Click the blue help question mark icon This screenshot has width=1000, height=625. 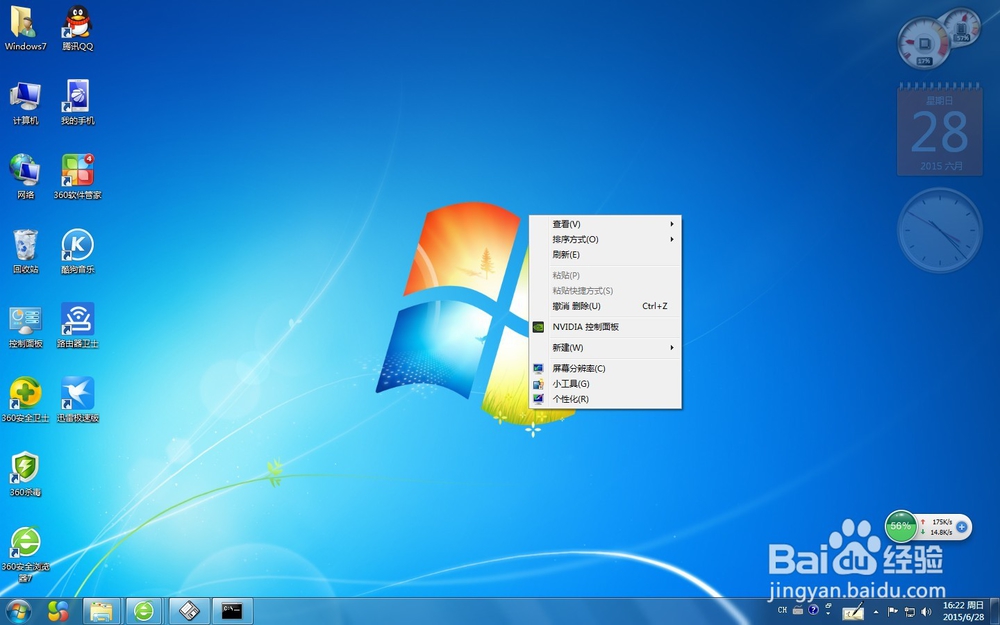point(813,610)
